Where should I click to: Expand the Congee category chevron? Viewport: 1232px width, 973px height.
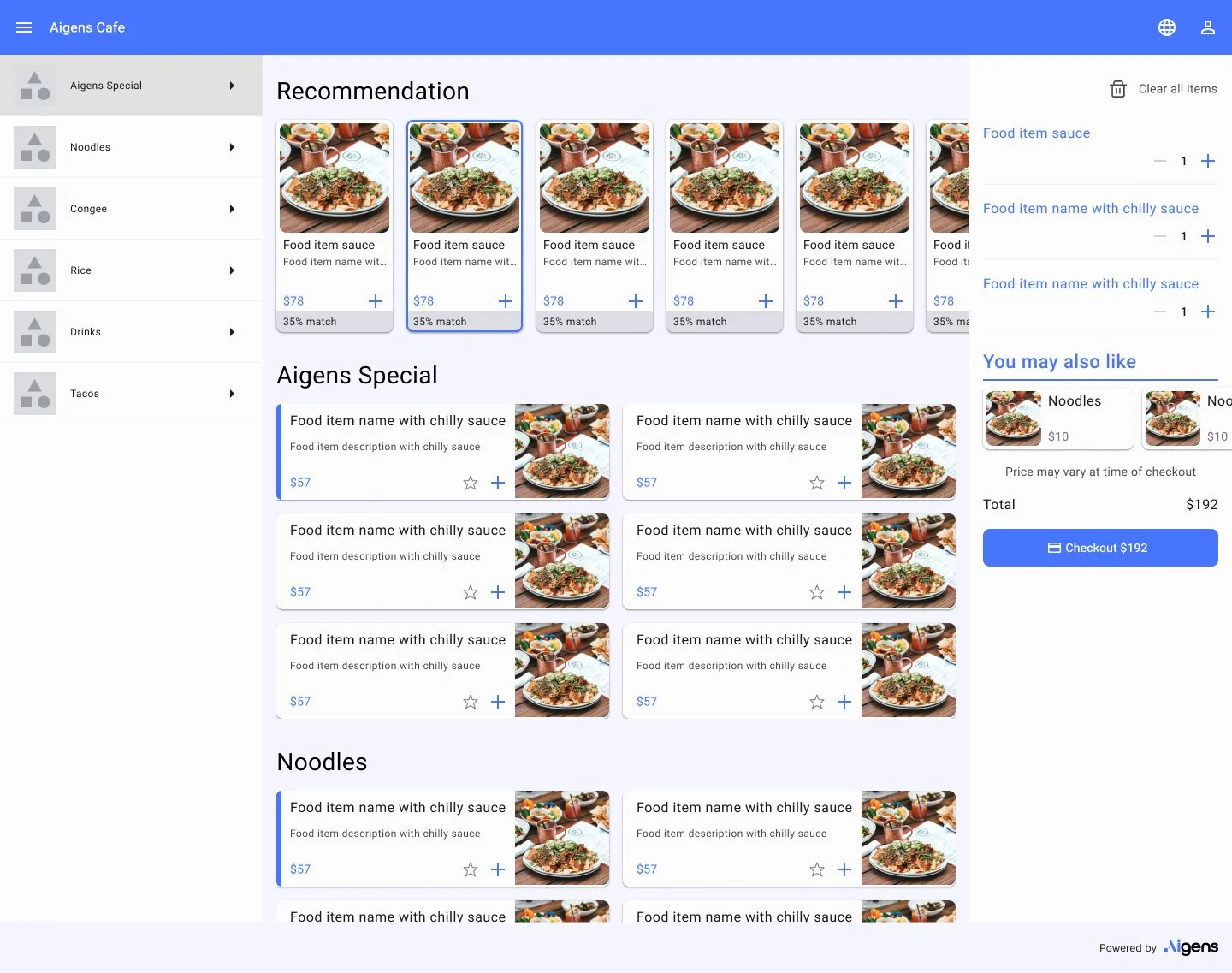232,208
